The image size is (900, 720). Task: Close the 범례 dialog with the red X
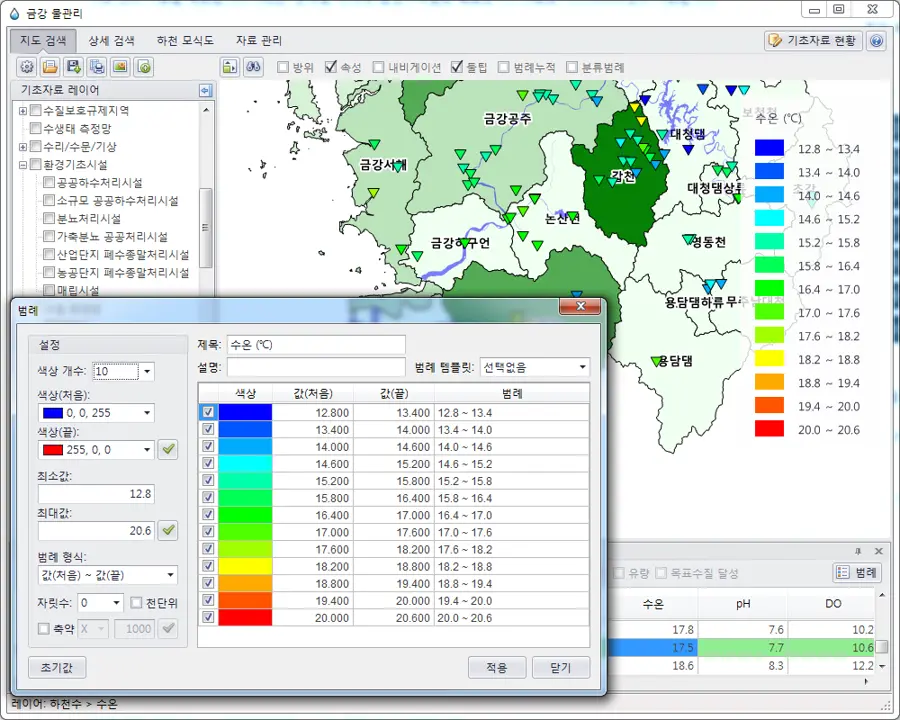(x=580, y=306)
